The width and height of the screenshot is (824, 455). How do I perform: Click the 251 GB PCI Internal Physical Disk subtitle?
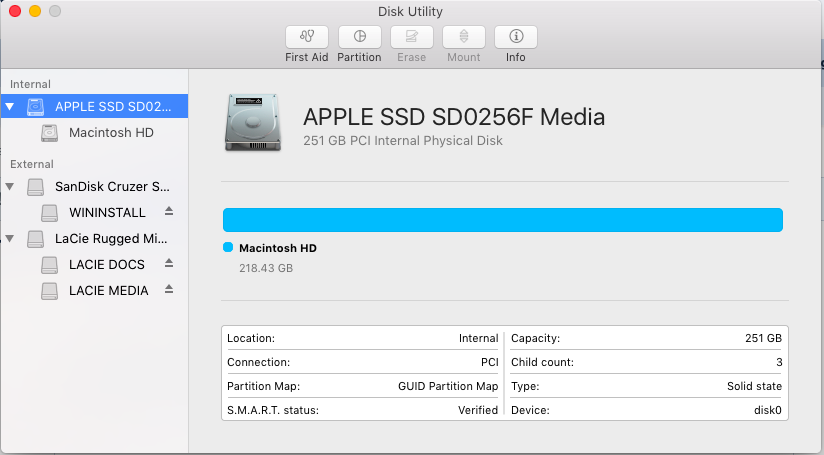click(x=403, y=141)
